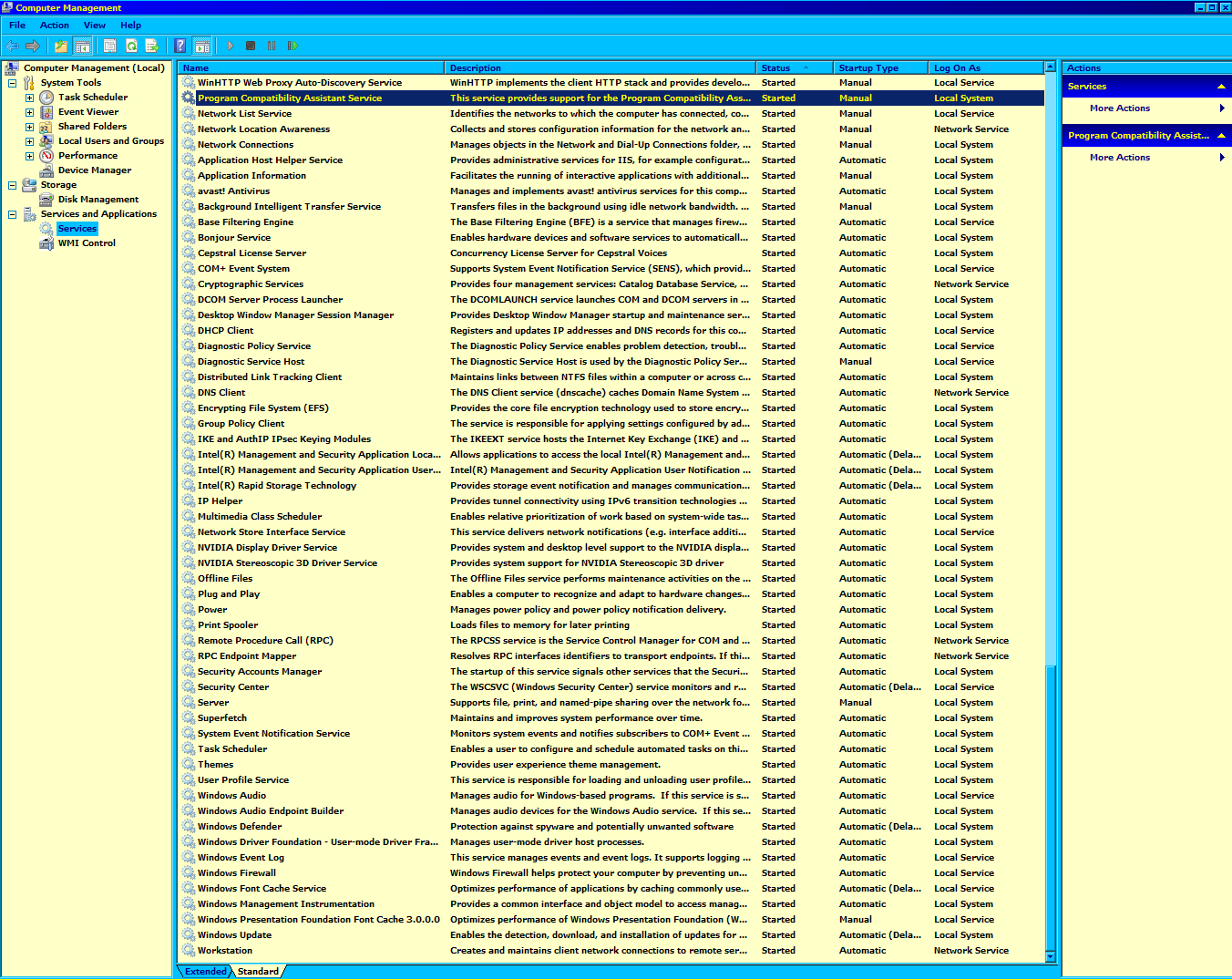Screen dimensions: 1232x980
Task: Click the Event Viewer icon in tree
Action: pos(46,112)
